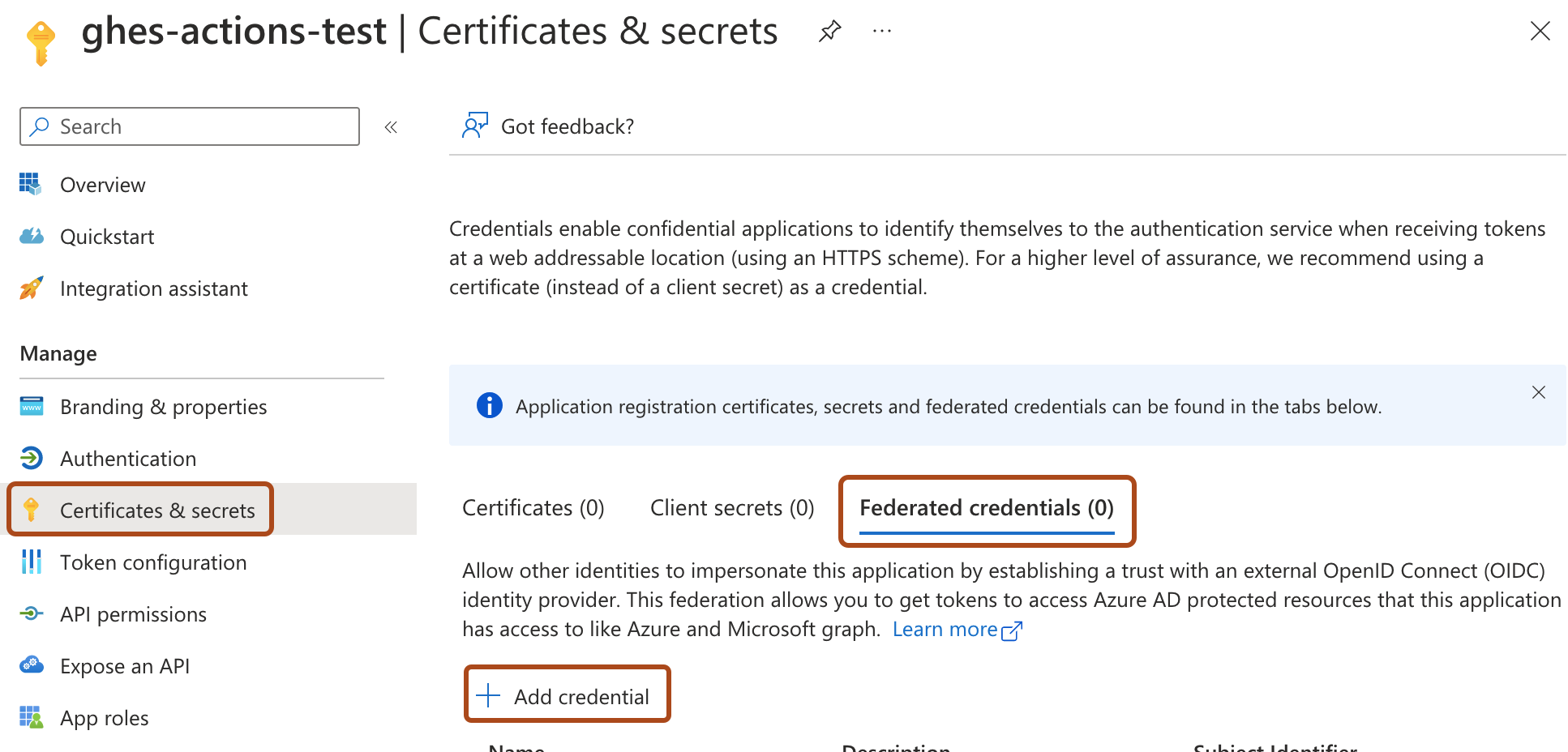Switch to the Certificates tab
Image resolution: width=1568 pixels, height=752 pixels.
[533, 507]
